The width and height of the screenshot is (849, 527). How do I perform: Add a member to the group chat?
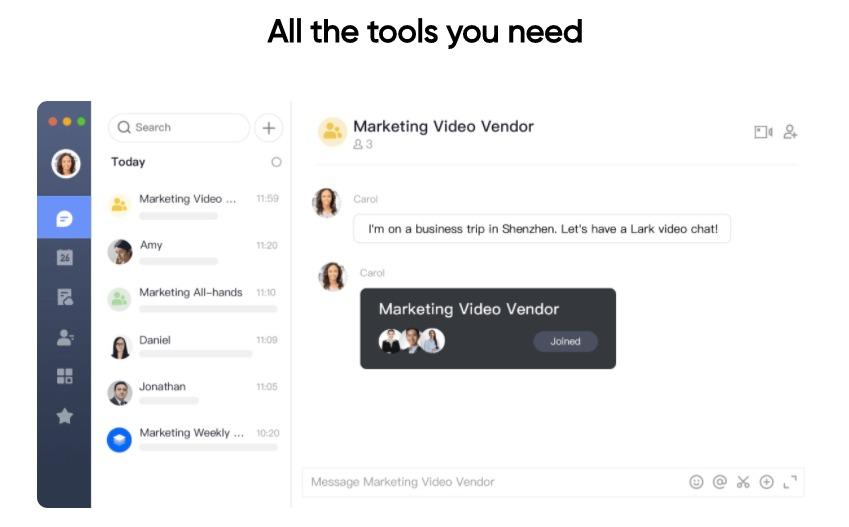click(x=790, y=132)
